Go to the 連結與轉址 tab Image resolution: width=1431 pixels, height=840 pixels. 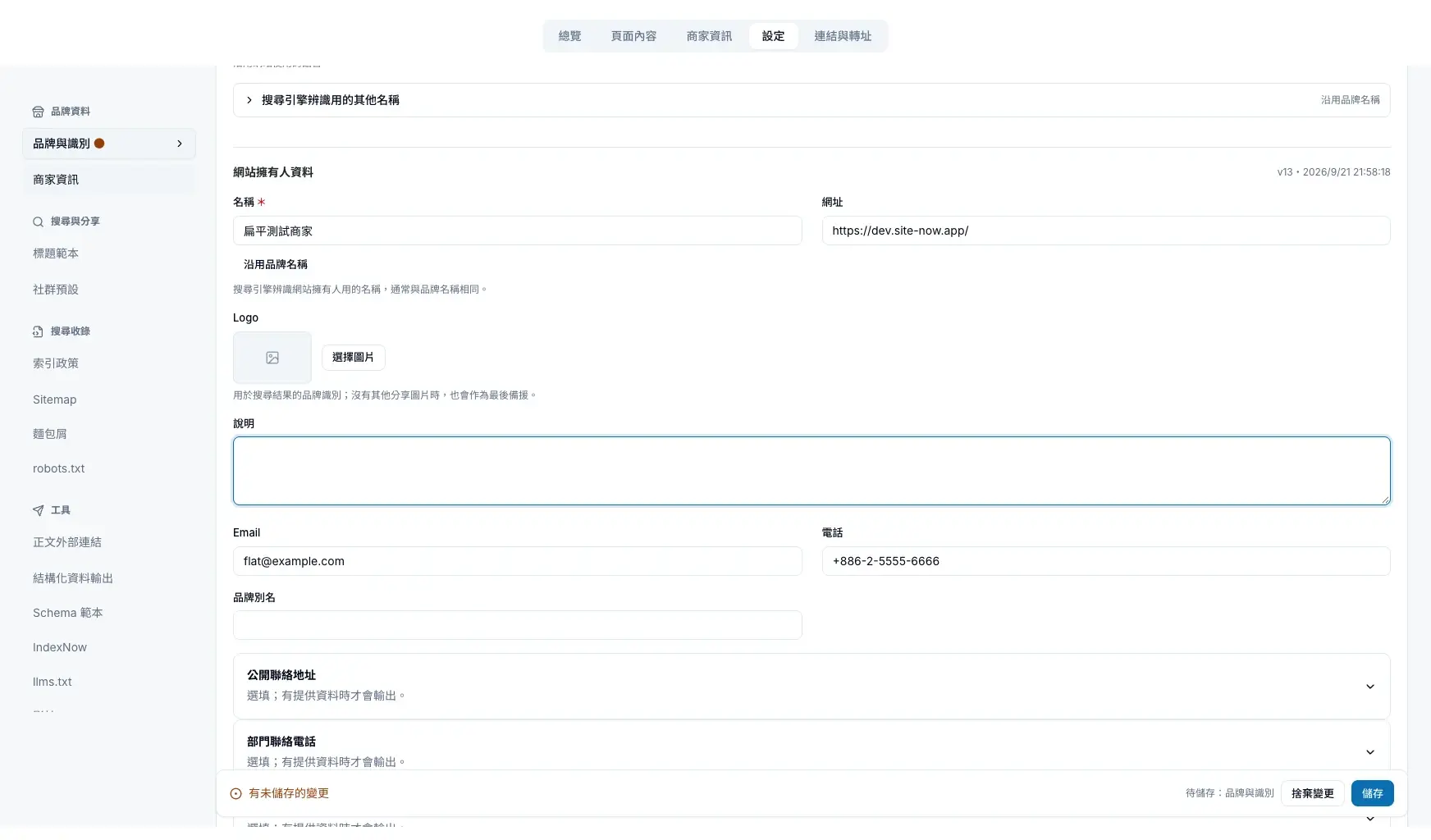tap(843, 36)
